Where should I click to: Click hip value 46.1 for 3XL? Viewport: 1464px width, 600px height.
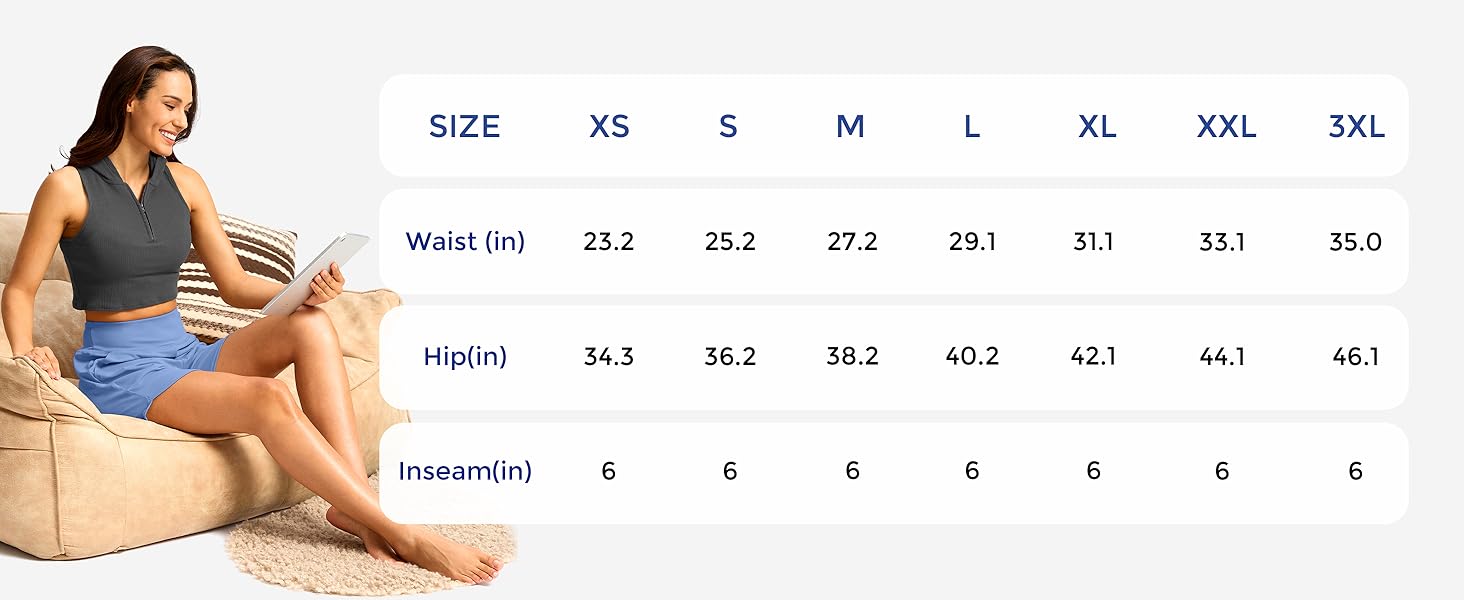(x=1356, y=357)
